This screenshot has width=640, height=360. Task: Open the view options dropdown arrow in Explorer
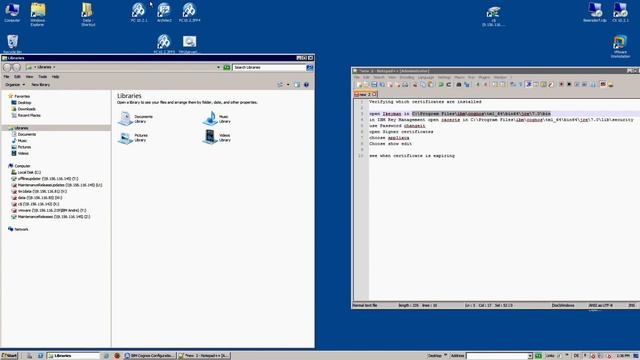288,84
